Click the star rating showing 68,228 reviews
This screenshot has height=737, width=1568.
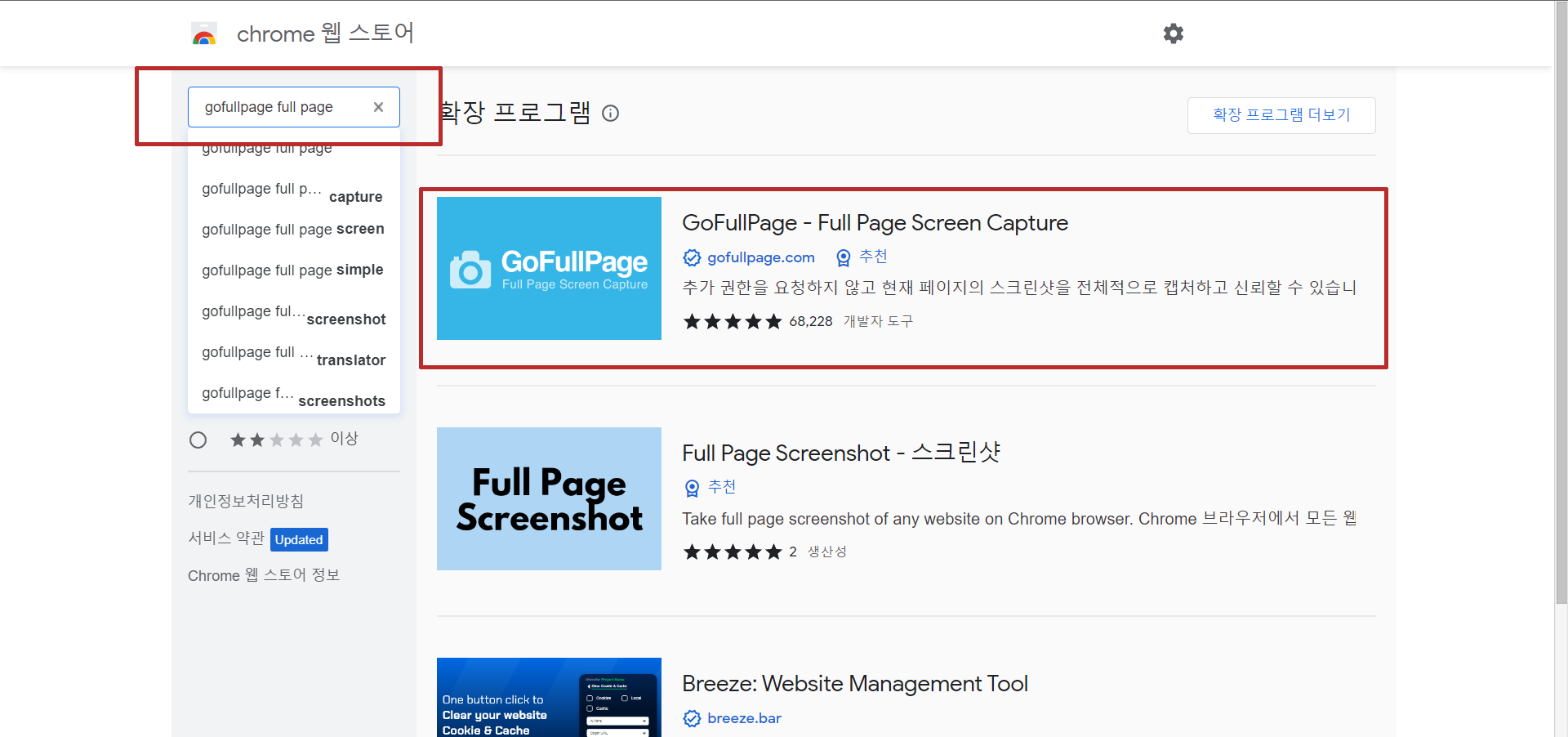pos(757,321)
